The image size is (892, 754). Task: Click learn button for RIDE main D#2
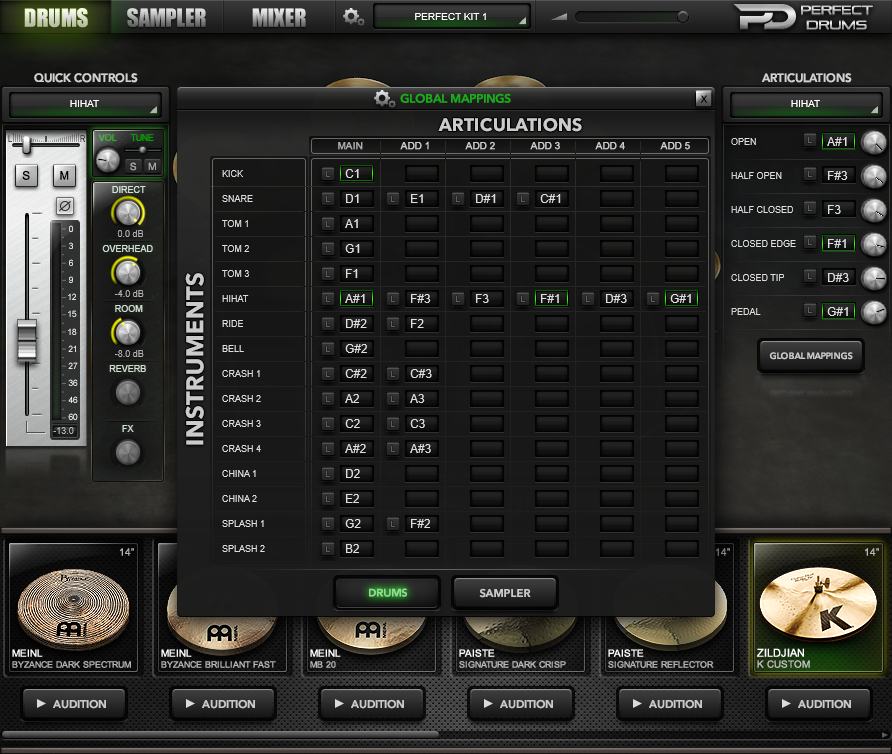click(x=328, y=324)
